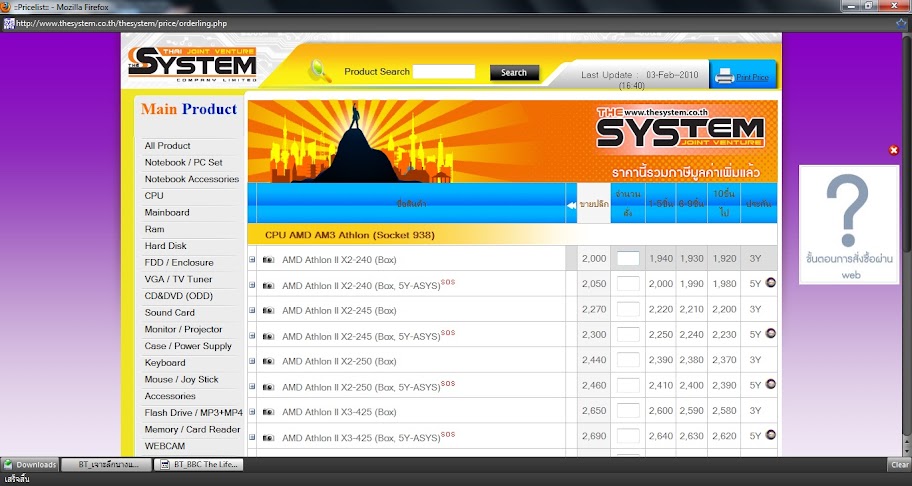Open the Downloads button in bottom bar

pyautogui.click(x=30, y=464)
